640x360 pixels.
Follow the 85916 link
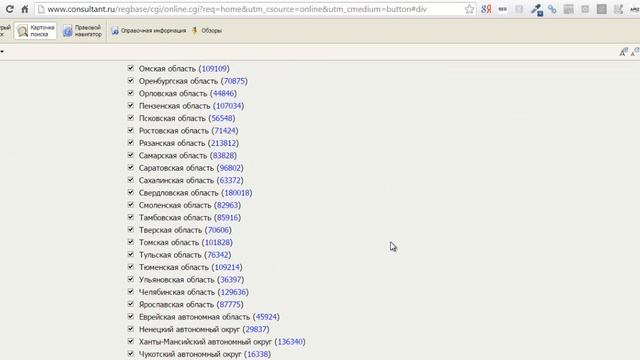227,218
